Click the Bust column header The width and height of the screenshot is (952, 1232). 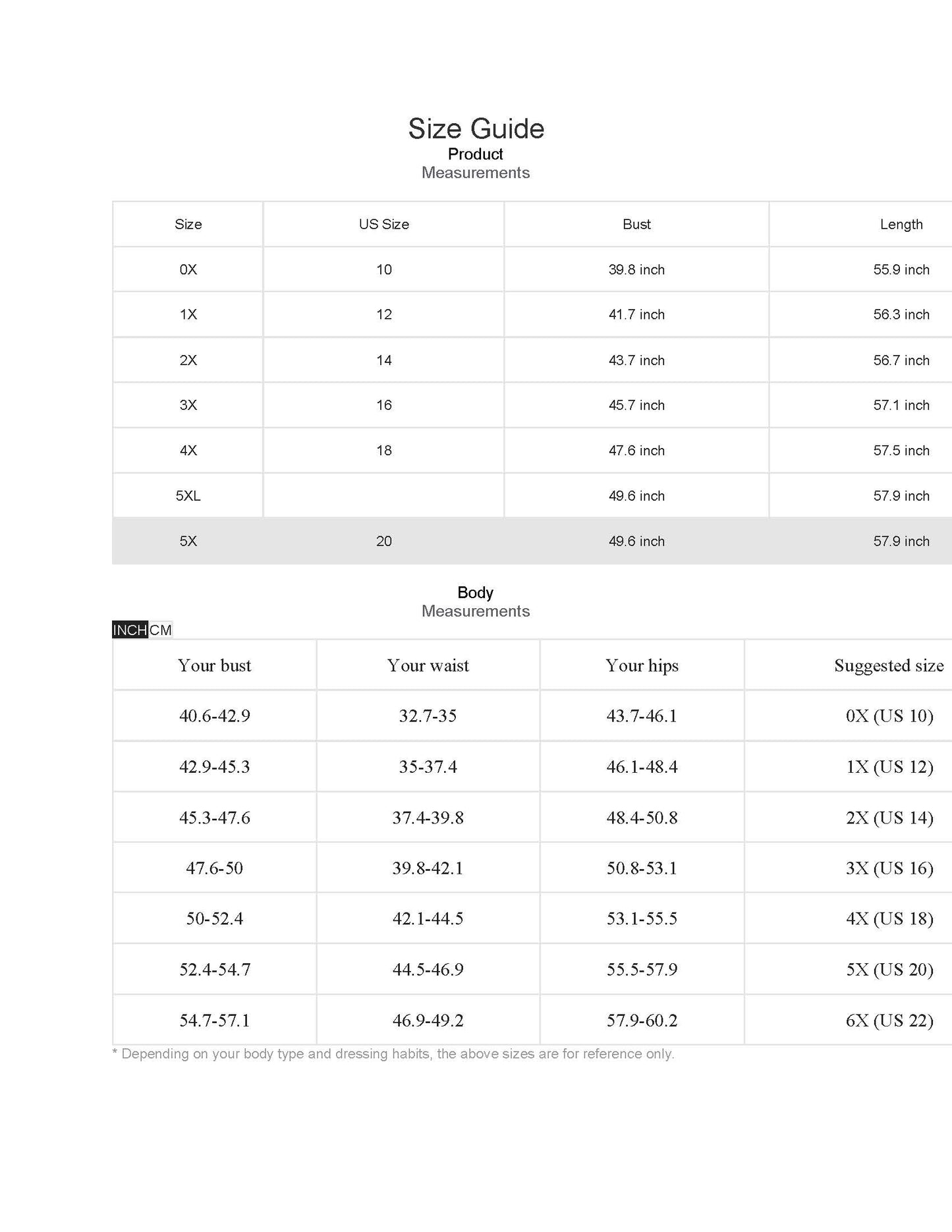pyautogui.click(x=636, y=224)
